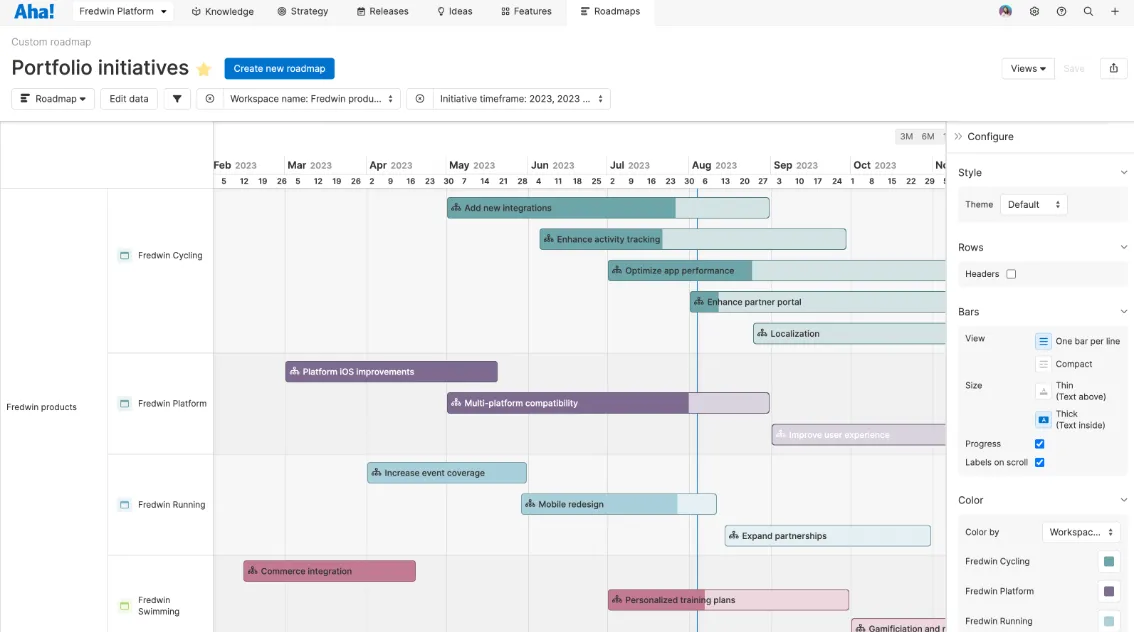Open the Views dropdown
This screenshot has height=632, width=1134.
point(1028,68)
